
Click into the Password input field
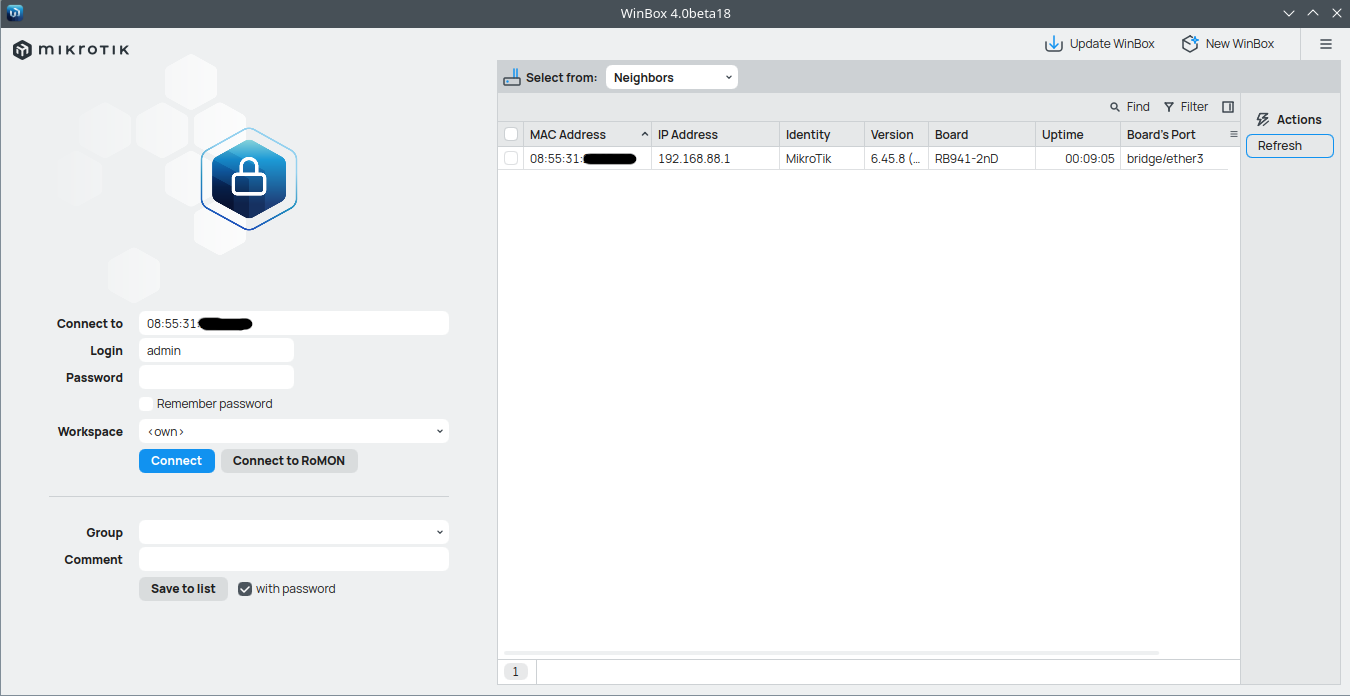point(216,377)
